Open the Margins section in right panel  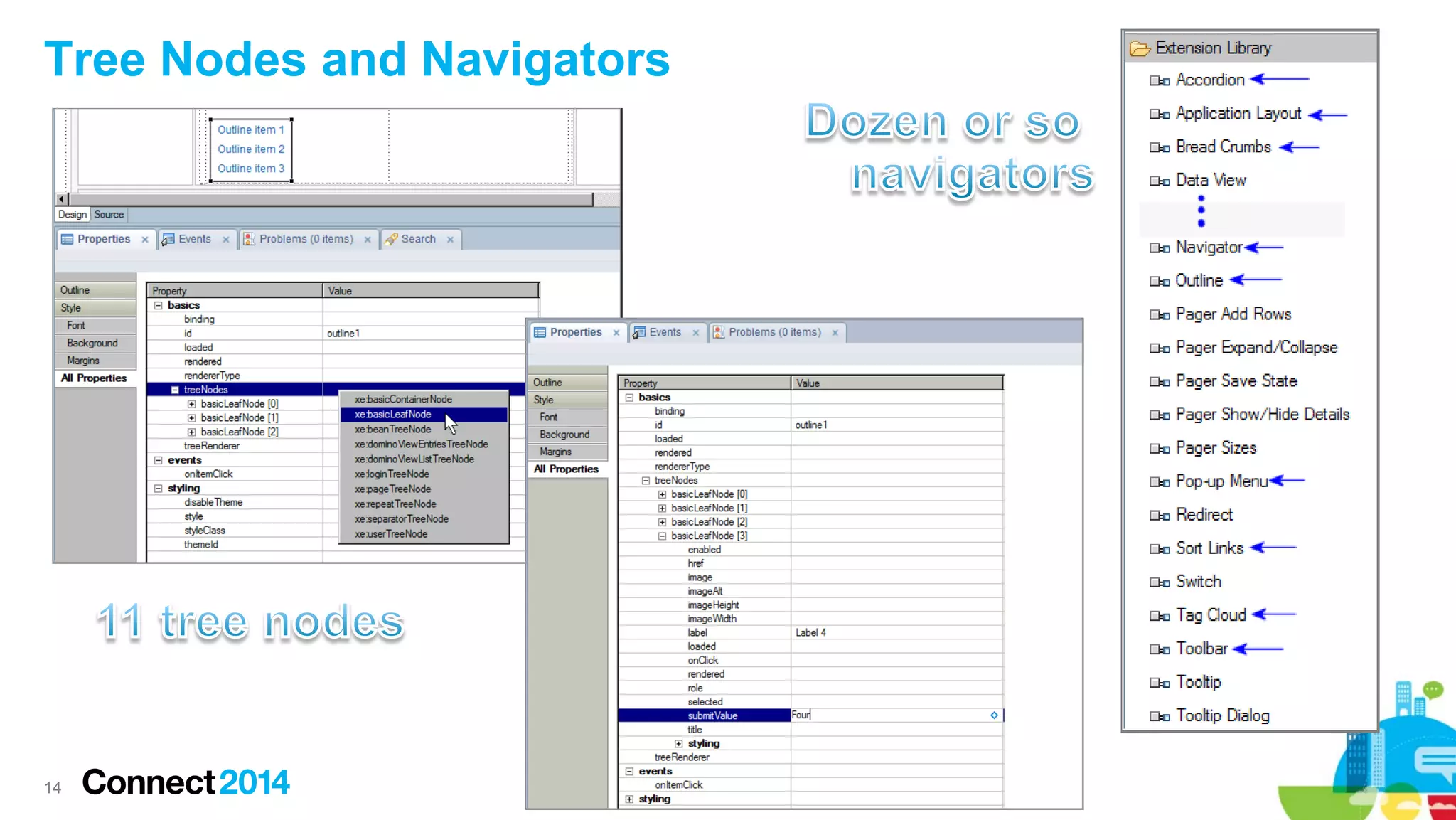pyautogui.click(x=568, y=452)
